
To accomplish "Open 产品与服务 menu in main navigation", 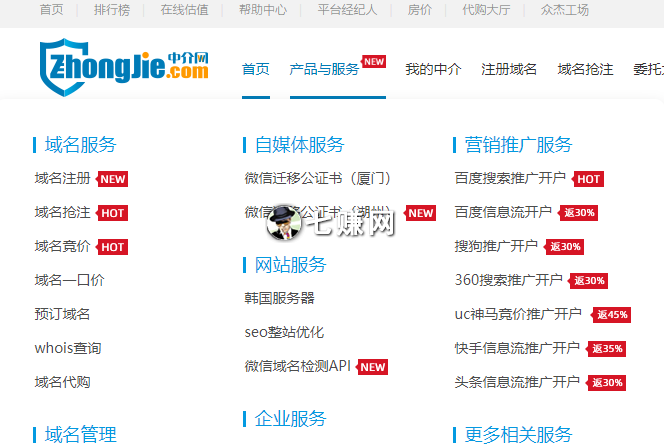I will pos(324,69).
